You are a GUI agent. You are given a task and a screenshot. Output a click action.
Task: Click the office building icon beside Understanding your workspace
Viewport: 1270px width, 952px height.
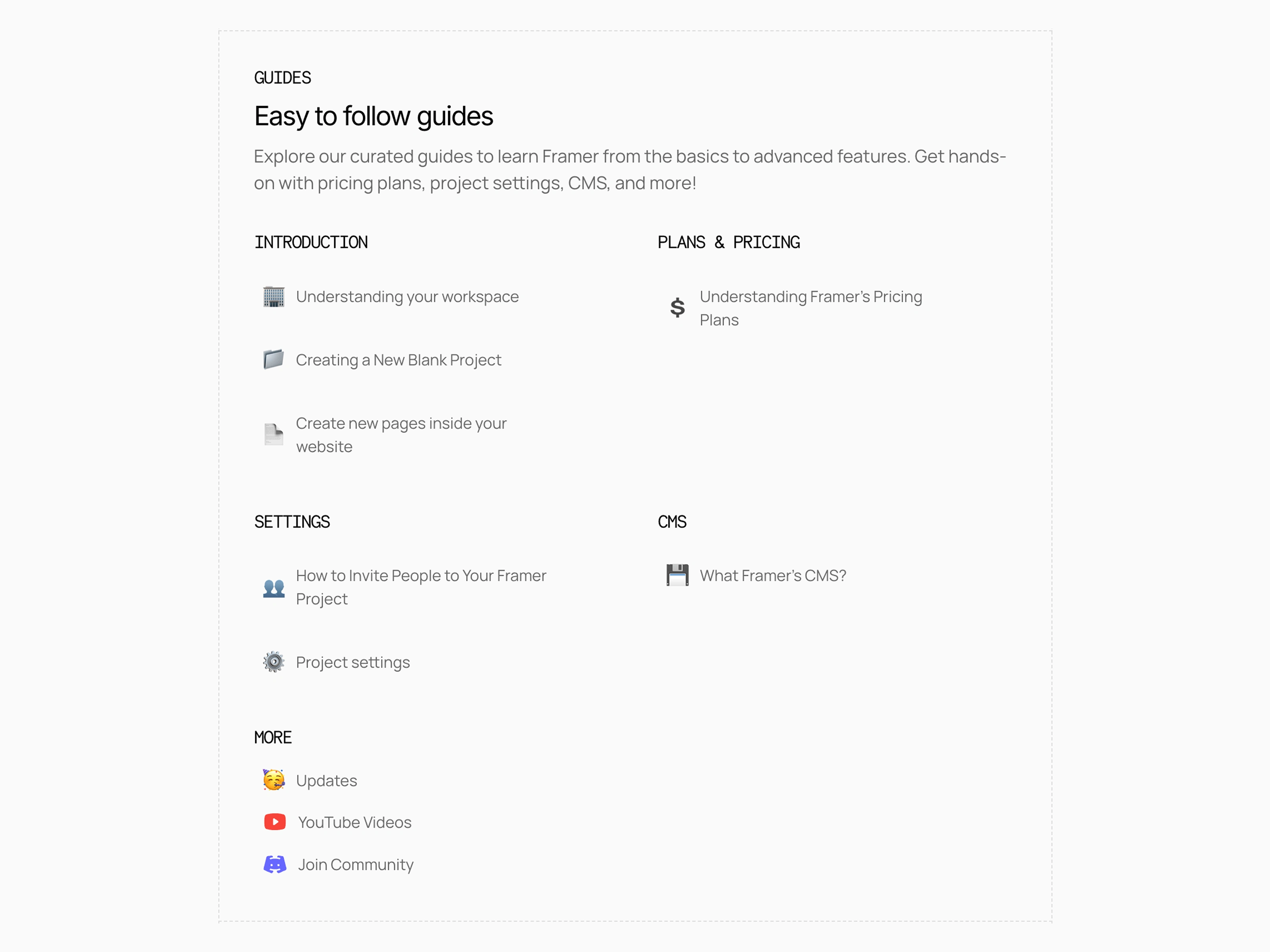pos(274,297)
